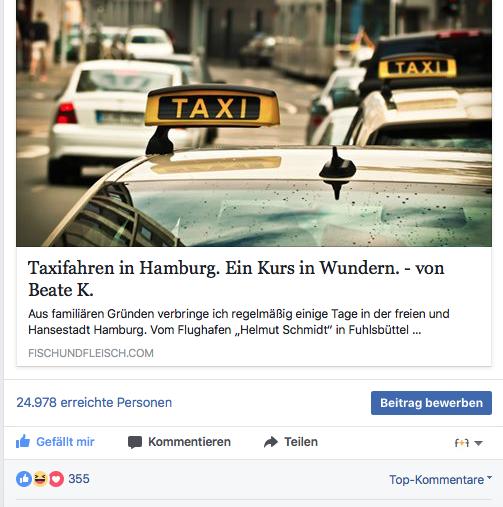Open the Top-Kommentare sorting dropdown
503x507 pixels.
[440, 479]
